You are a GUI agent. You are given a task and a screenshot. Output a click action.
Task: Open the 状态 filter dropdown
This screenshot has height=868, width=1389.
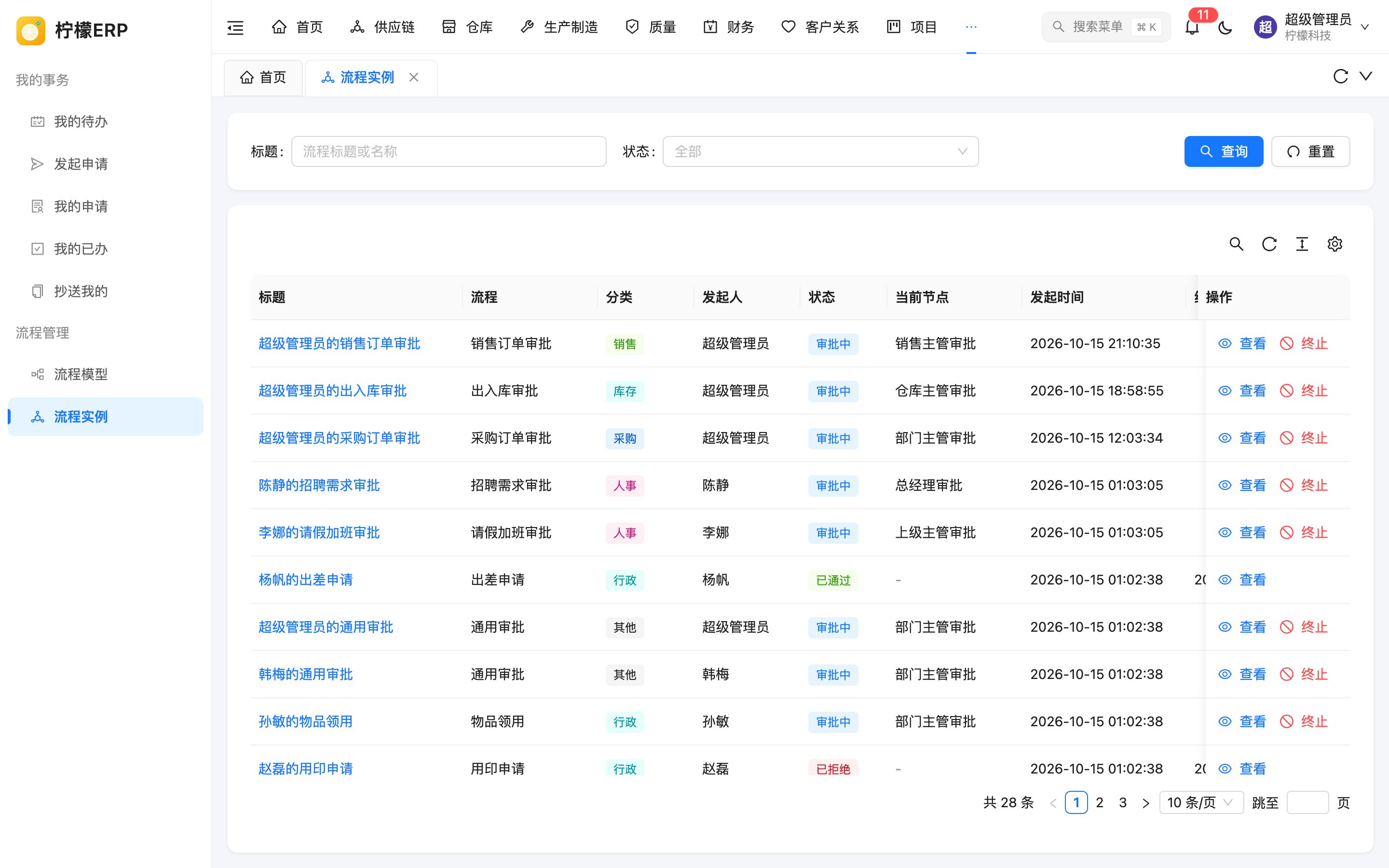[820, 151]
